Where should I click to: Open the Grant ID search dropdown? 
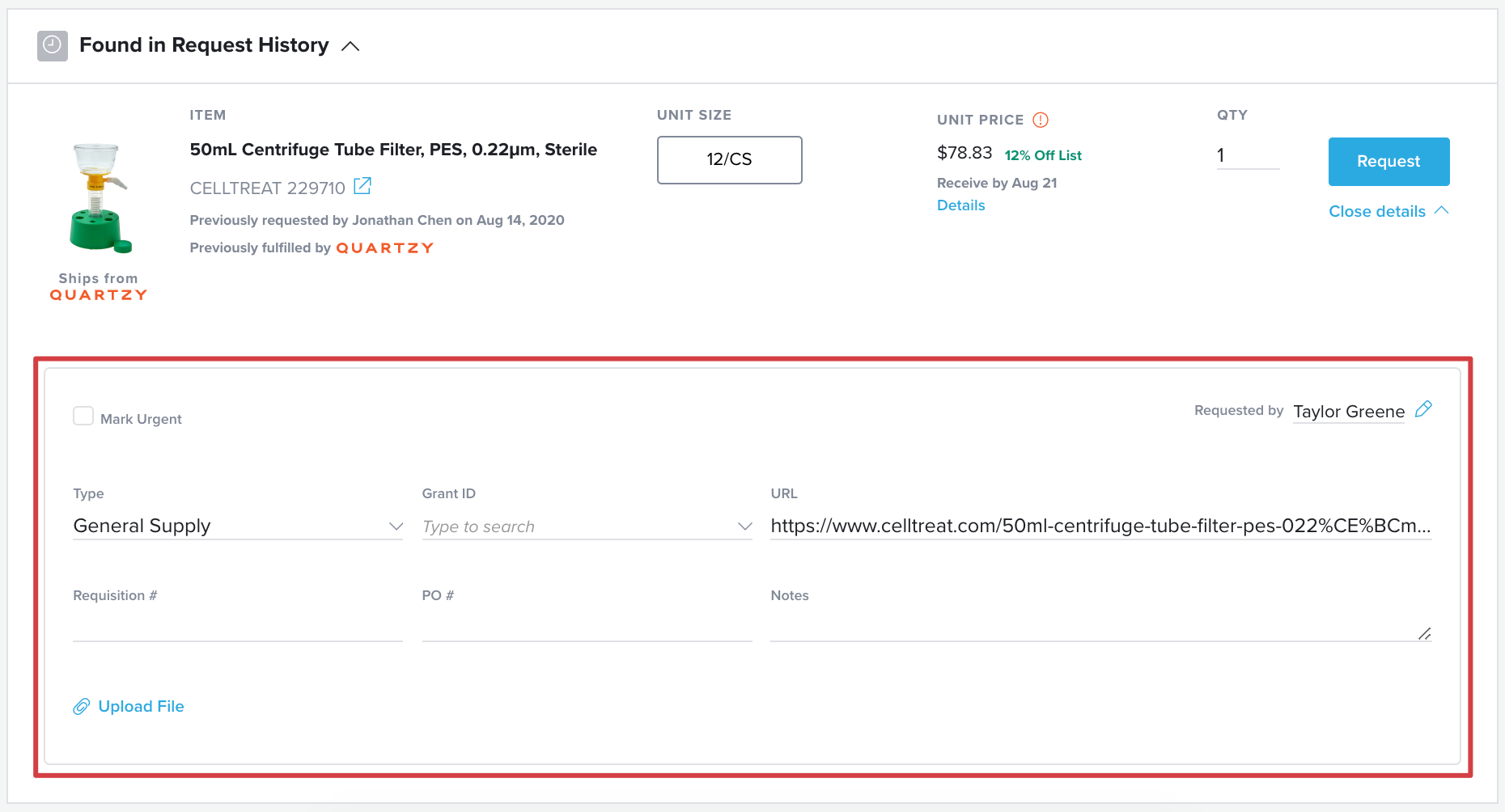(x=587, y=527)
